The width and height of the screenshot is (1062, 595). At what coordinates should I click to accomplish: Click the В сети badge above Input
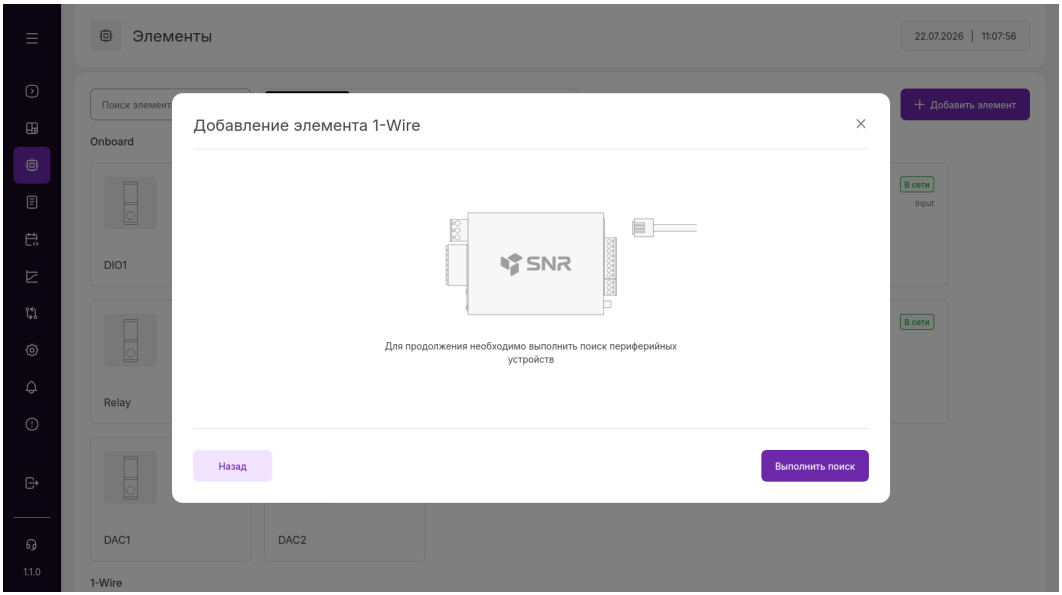point(917,184)
